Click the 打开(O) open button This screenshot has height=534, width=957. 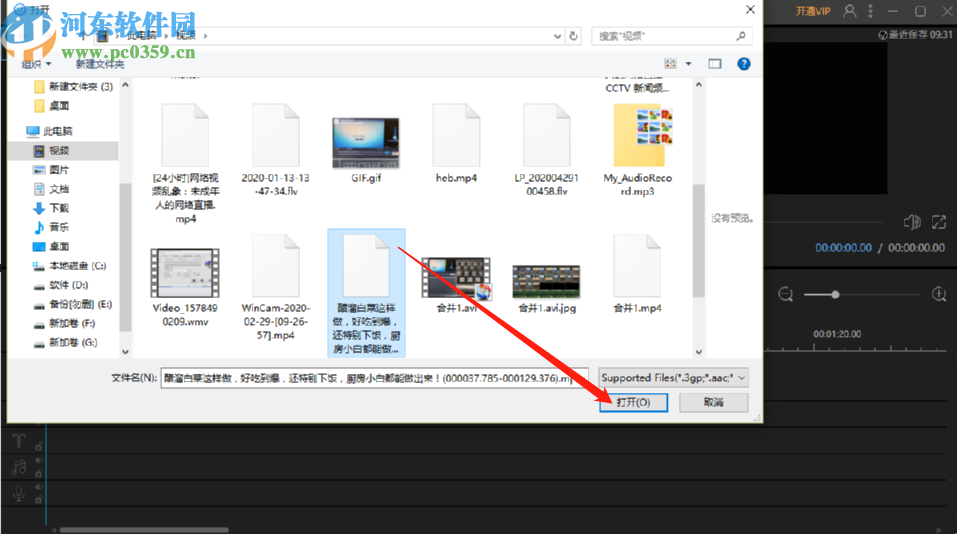click(633, 402)
